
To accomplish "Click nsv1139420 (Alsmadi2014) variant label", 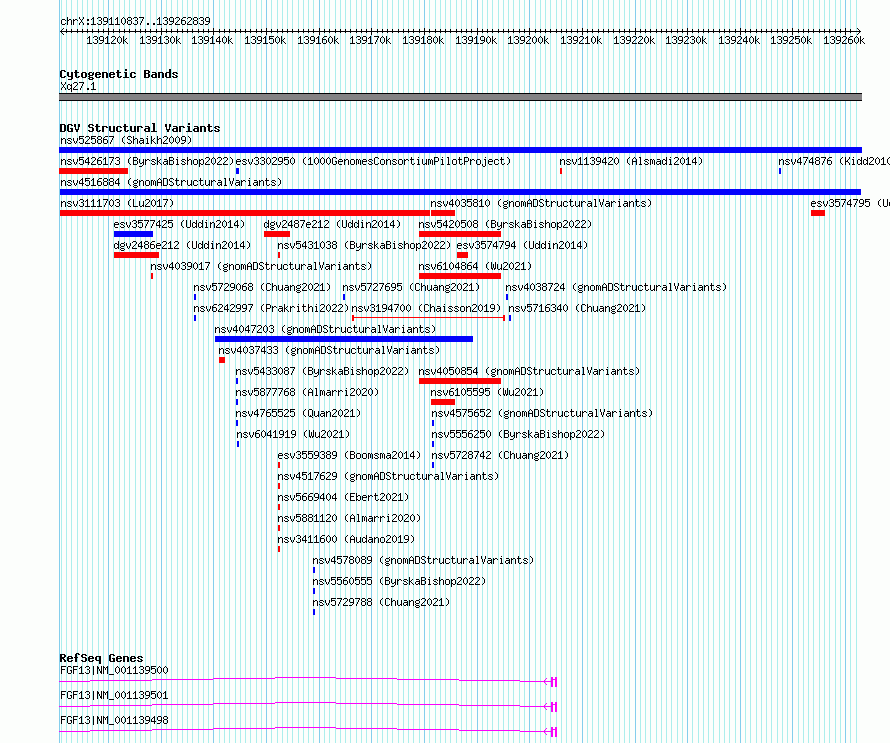I will pyautogui.click(x=631, y=161).
